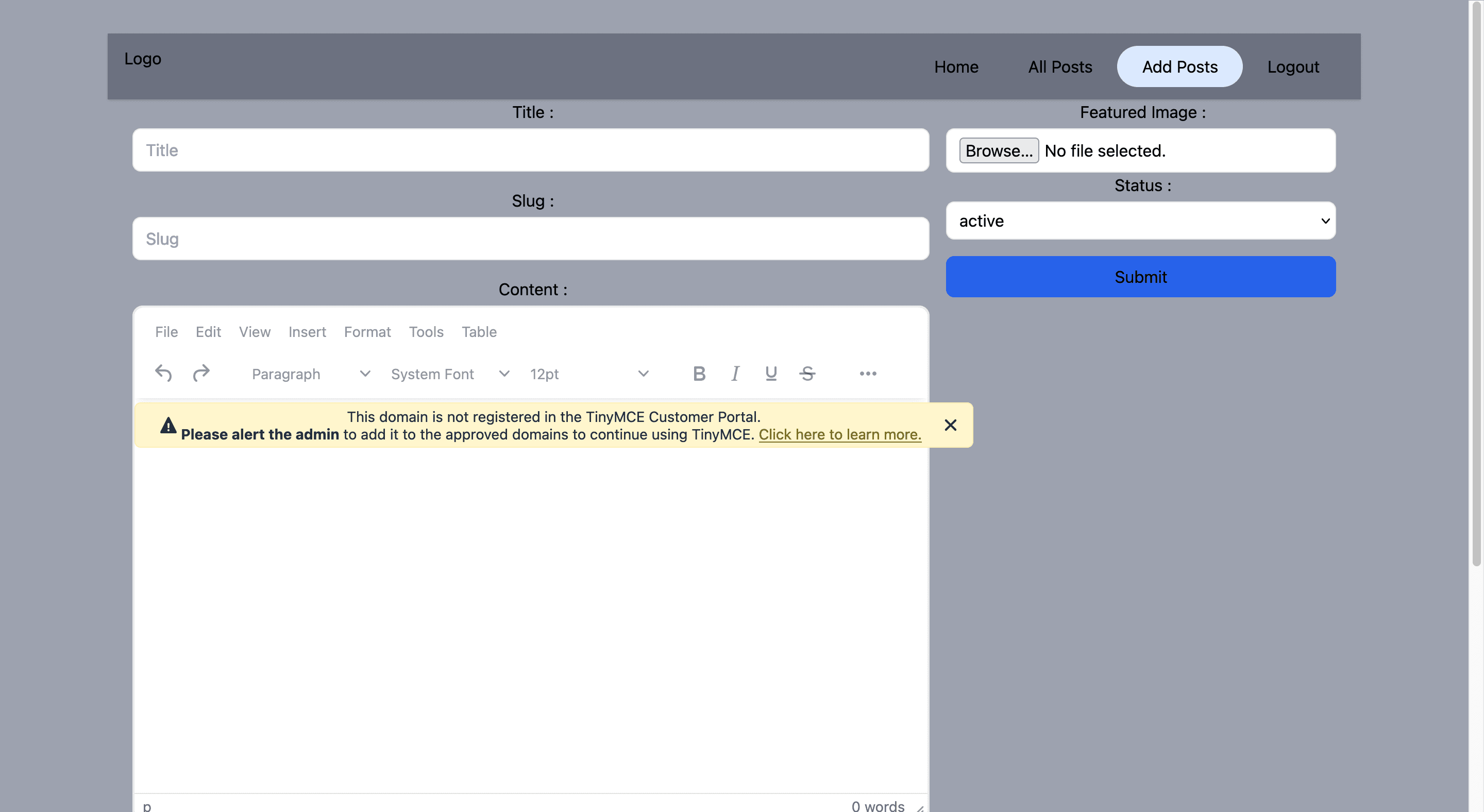Reveal more toolbar options ellipsis
The image size is (1484, 812).
point(868,374)
